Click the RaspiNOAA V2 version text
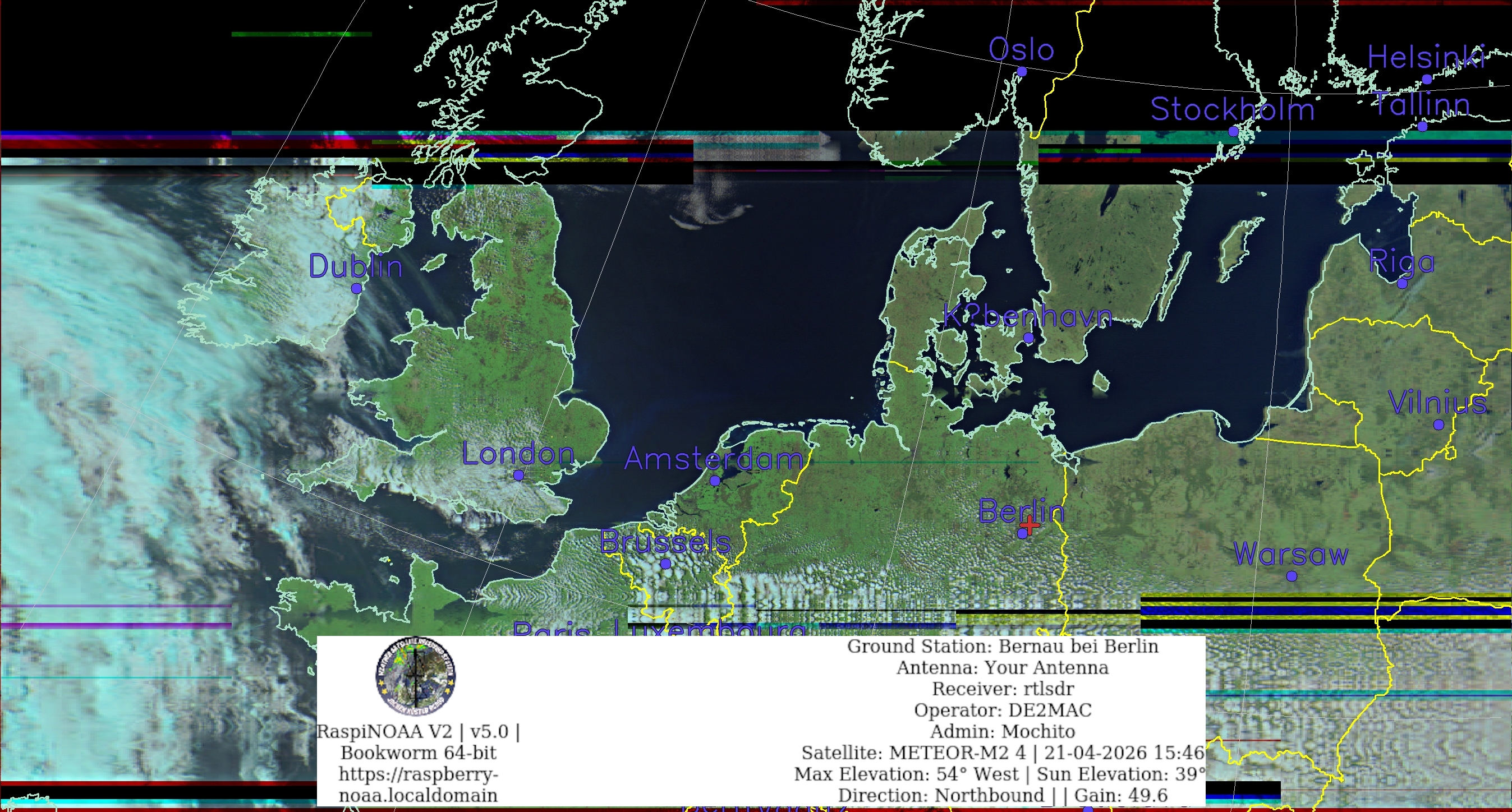This screenshot has height=812, width=1512. [x=418, y=732]
